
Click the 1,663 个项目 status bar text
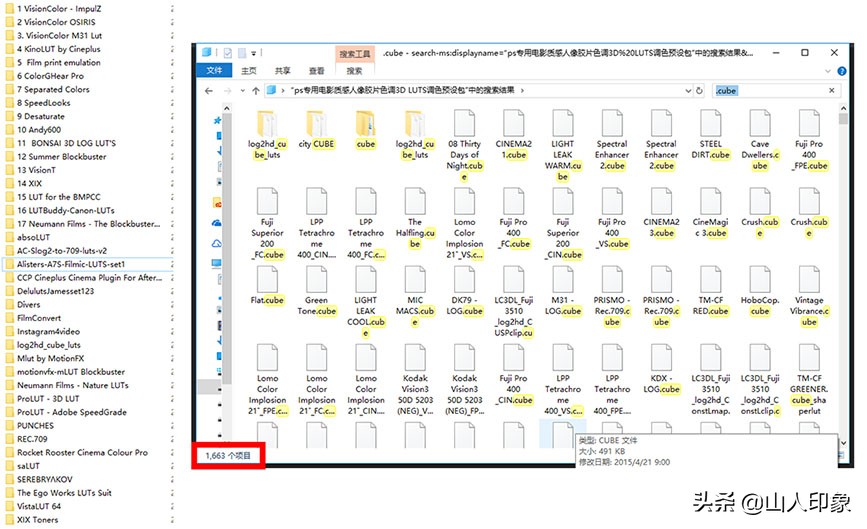228,455
